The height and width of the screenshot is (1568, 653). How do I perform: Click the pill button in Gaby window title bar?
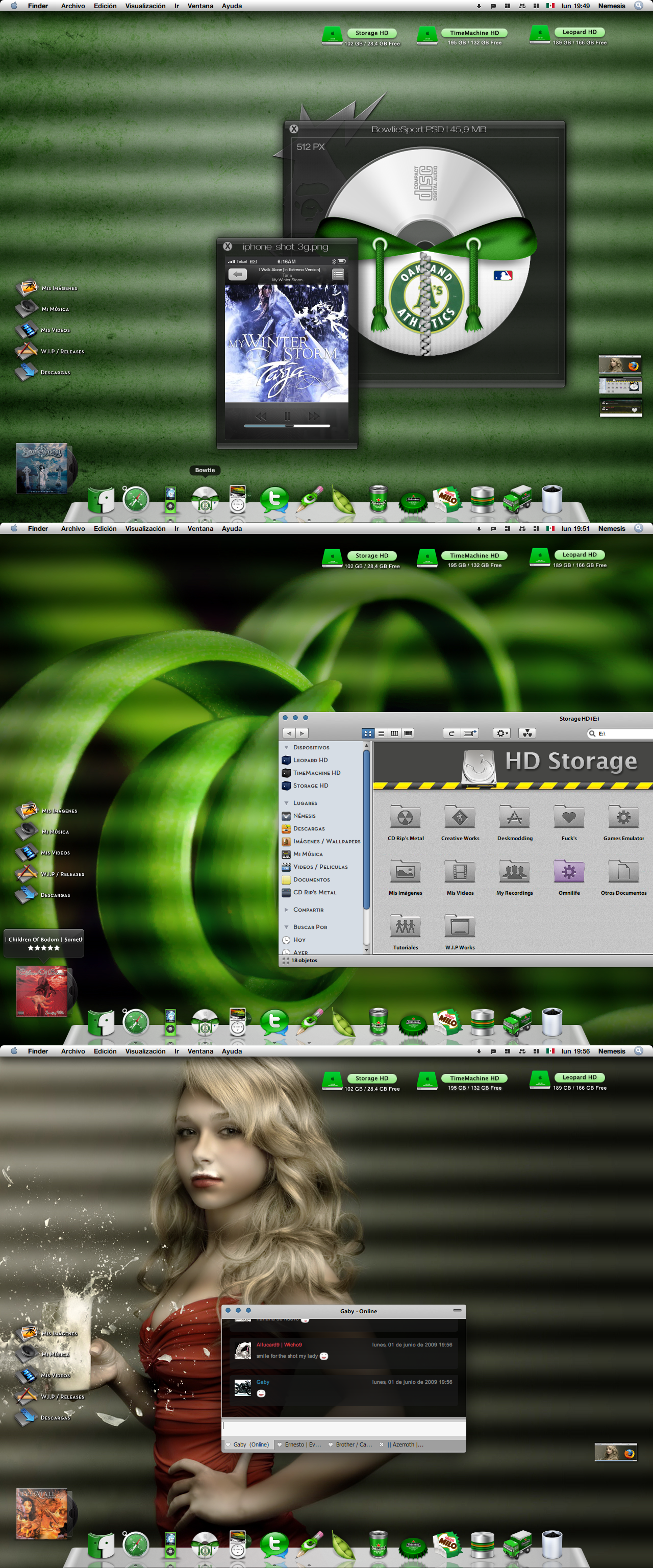click(x=457, y=1310)
